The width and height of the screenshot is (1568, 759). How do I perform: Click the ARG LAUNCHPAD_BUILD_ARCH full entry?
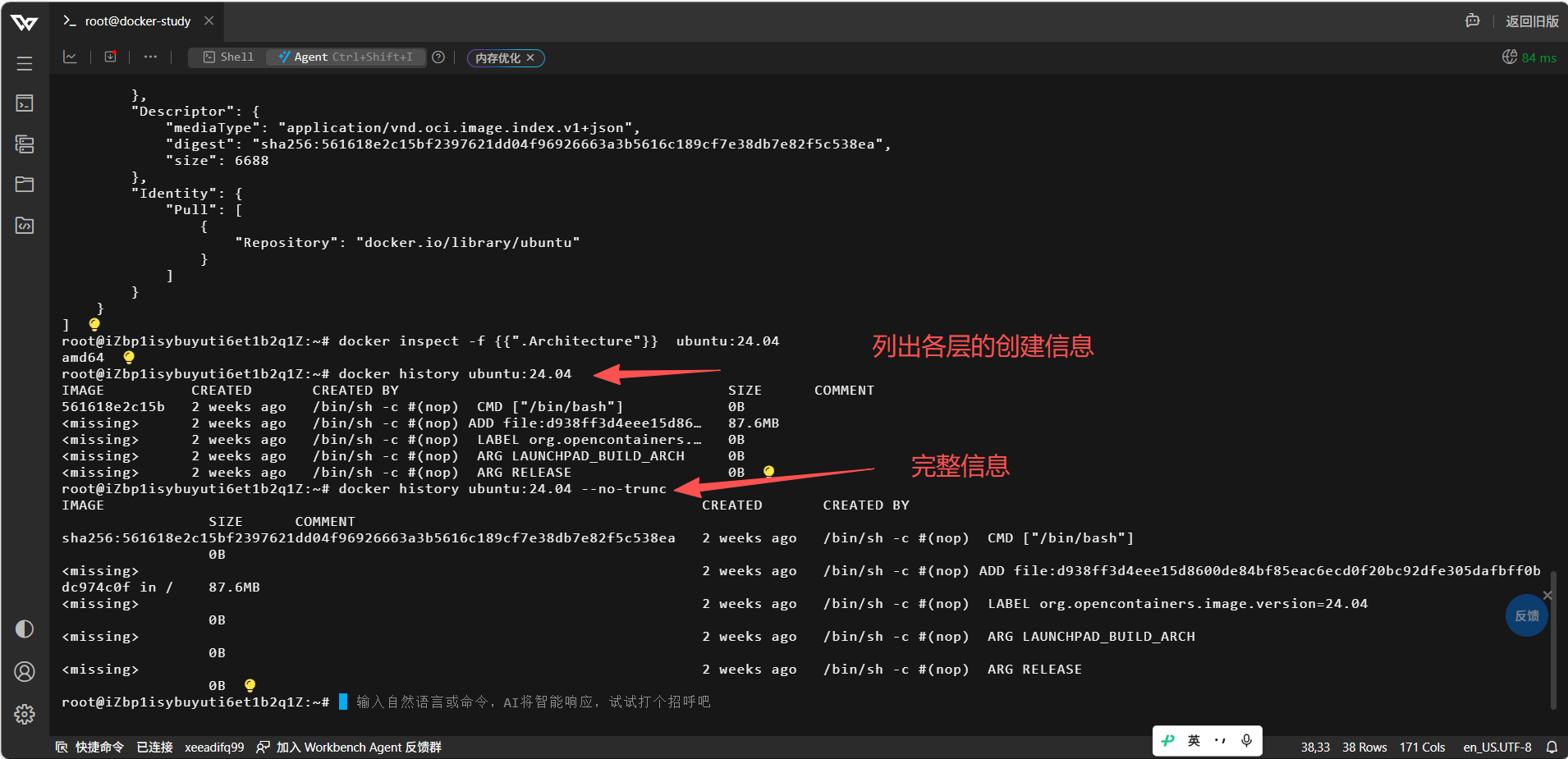(1091, 637)
